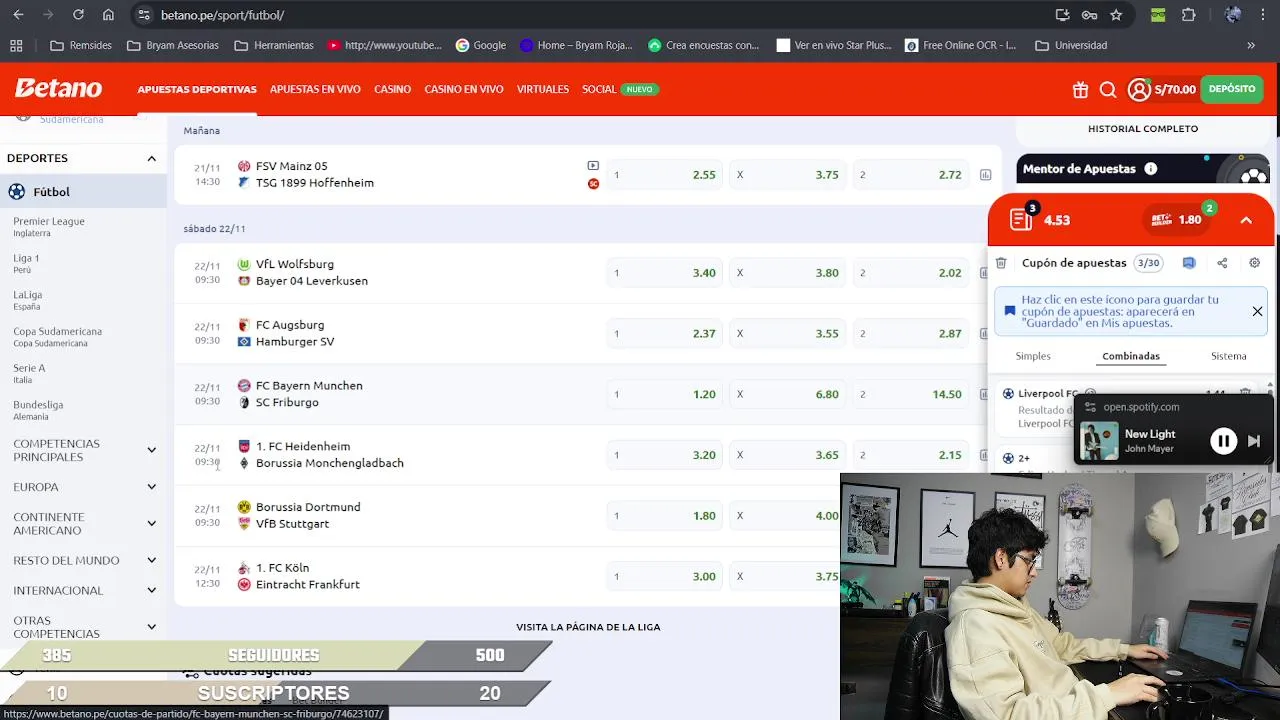Open the gift promotions icon in header
Image resolution: width=1280 pixels, height=720 pixels.
pyautogui.click(x=1080, y=90)
